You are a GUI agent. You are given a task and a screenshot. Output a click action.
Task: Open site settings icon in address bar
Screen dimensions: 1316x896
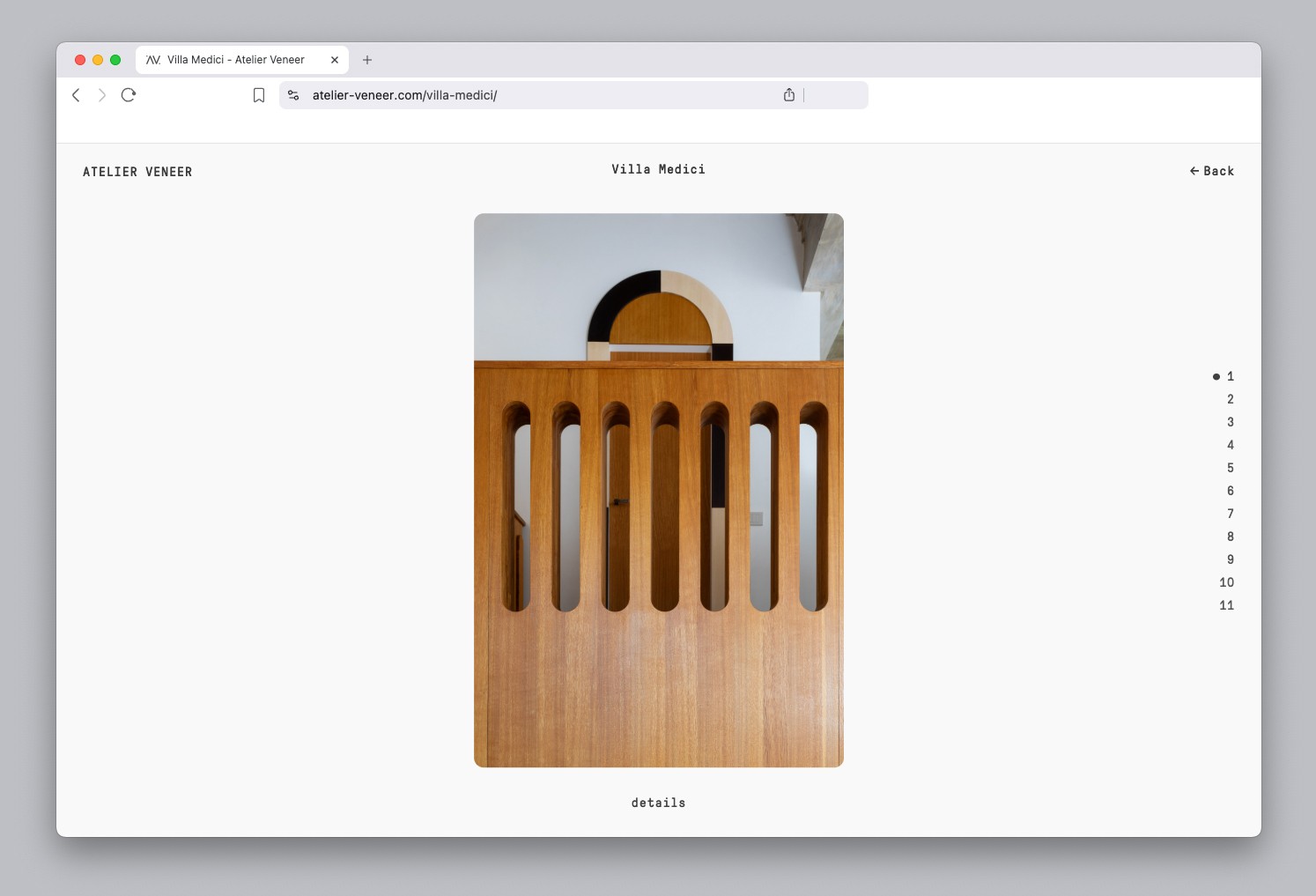pos(293,95)
